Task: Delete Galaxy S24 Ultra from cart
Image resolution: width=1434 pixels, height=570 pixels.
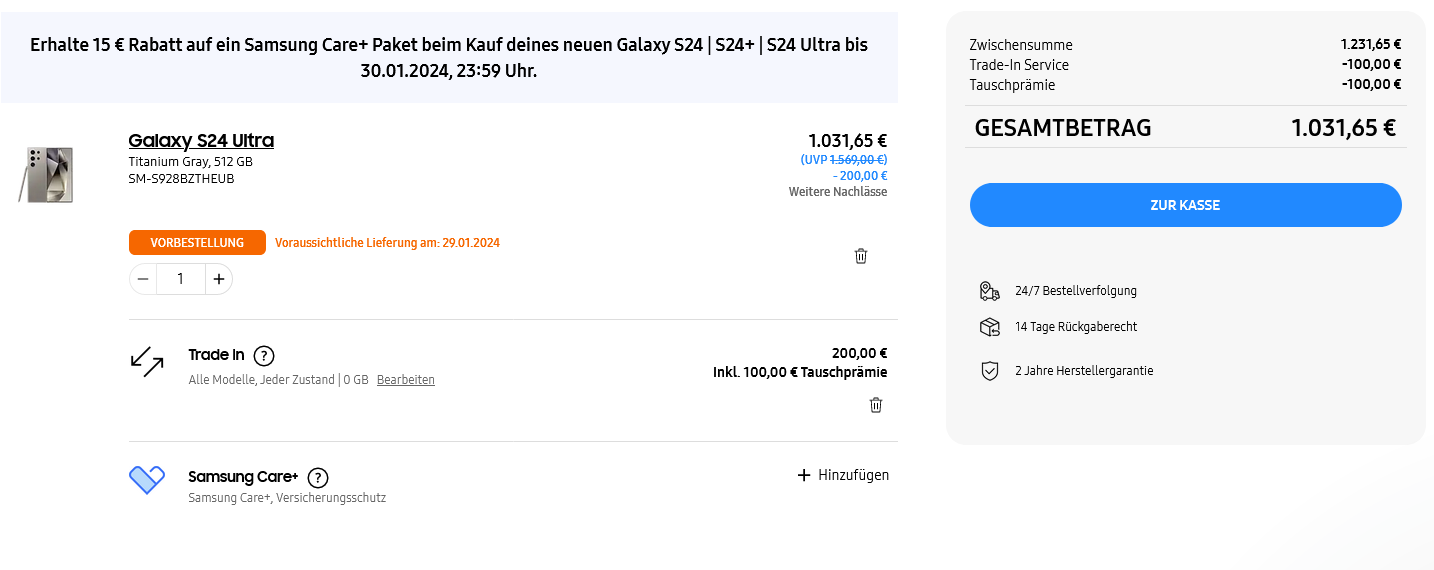Action: 861,256
